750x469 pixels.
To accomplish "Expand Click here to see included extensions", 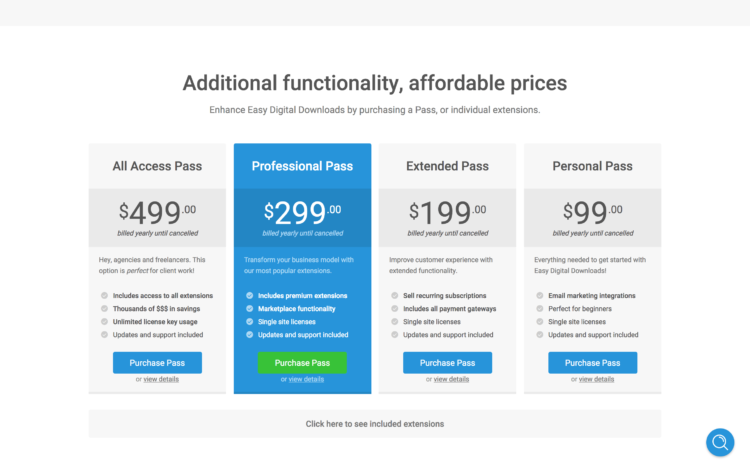I will tap(375, 424).
